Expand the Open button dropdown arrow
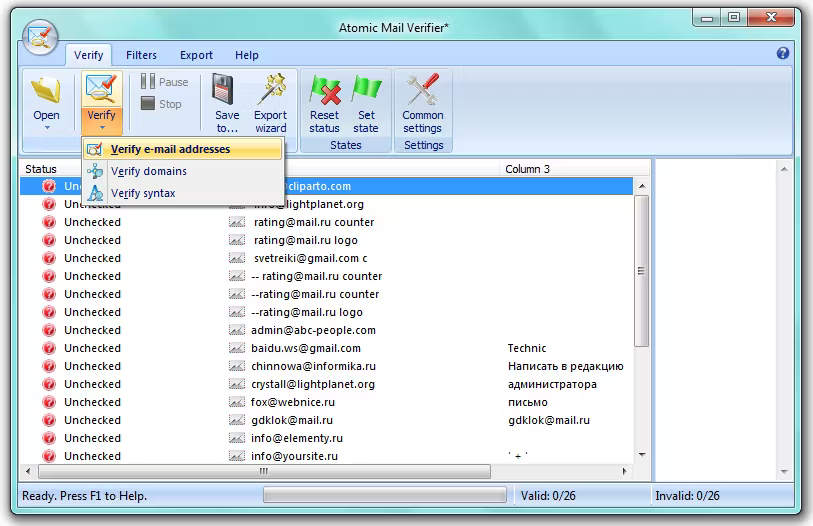Image resolution: width=813 pixels, height=526 pixels. click(46, 128)
